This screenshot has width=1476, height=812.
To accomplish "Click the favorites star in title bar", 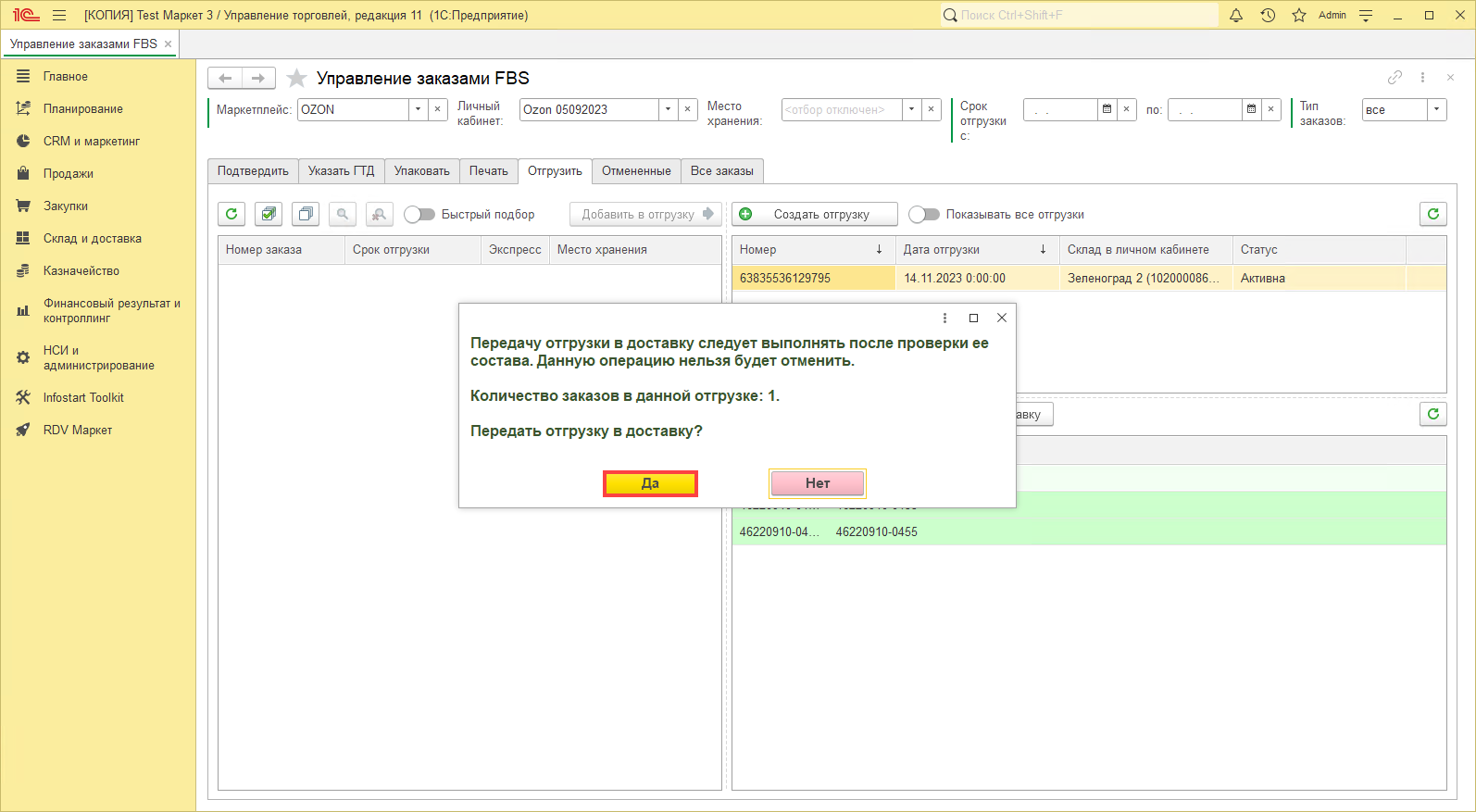I will coord(1299,16).
